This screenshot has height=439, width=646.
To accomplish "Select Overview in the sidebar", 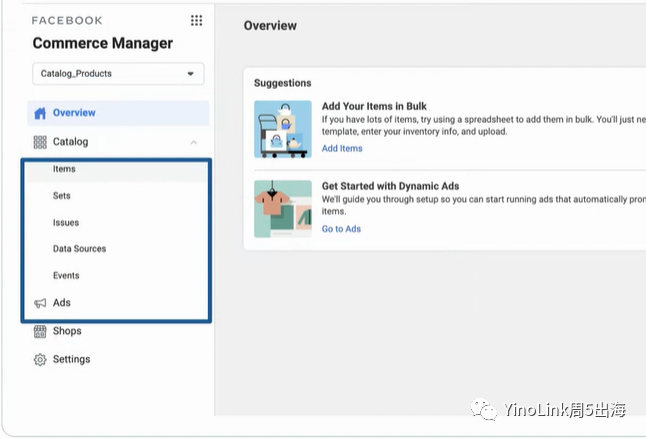I will [x=118, y=113].
